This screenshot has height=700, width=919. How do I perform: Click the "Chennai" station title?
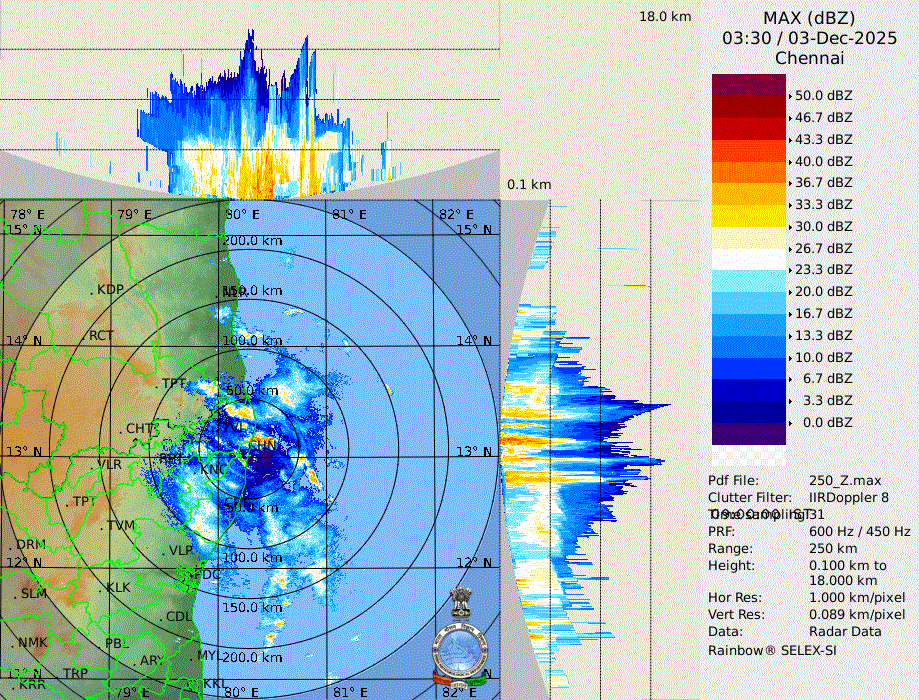coord(809,58)
